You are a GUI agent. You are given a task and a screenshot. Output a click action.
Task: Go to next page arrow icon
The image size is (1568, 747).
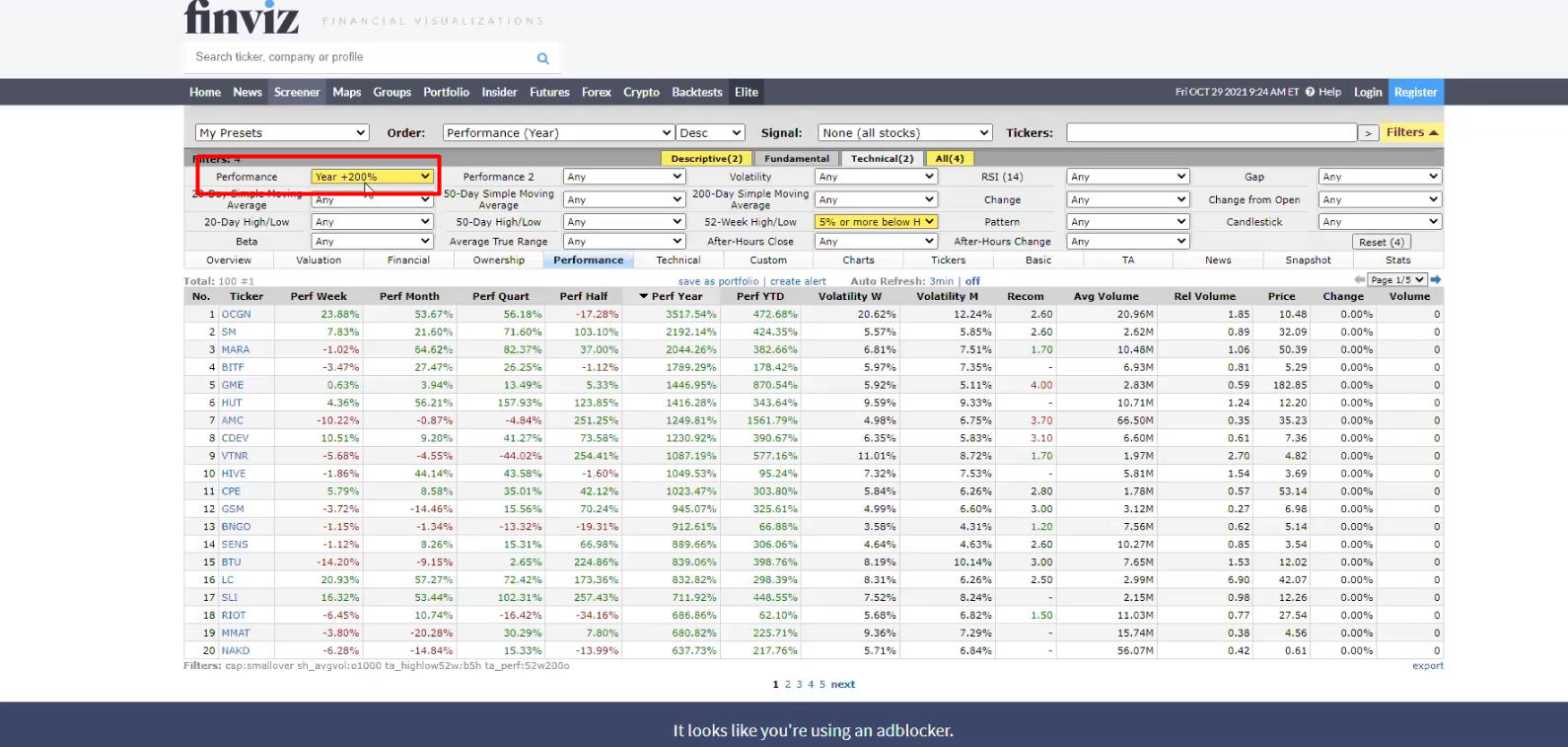click(1436, 280)
